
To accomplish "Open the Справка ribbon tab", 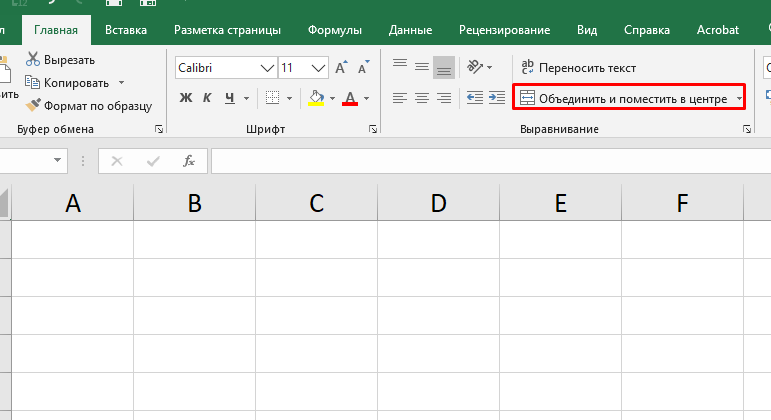I will click(x=647, y=30).
